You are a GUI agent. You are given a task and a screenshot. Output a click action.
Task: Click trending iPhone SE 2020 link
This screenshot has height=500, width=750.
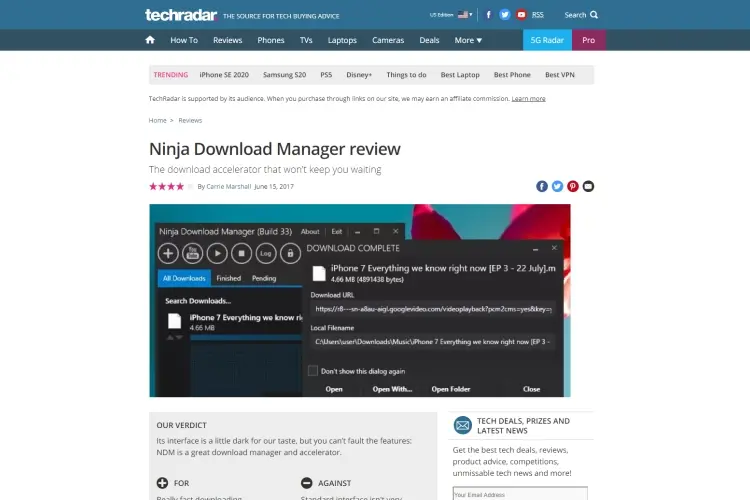(224, 75)
